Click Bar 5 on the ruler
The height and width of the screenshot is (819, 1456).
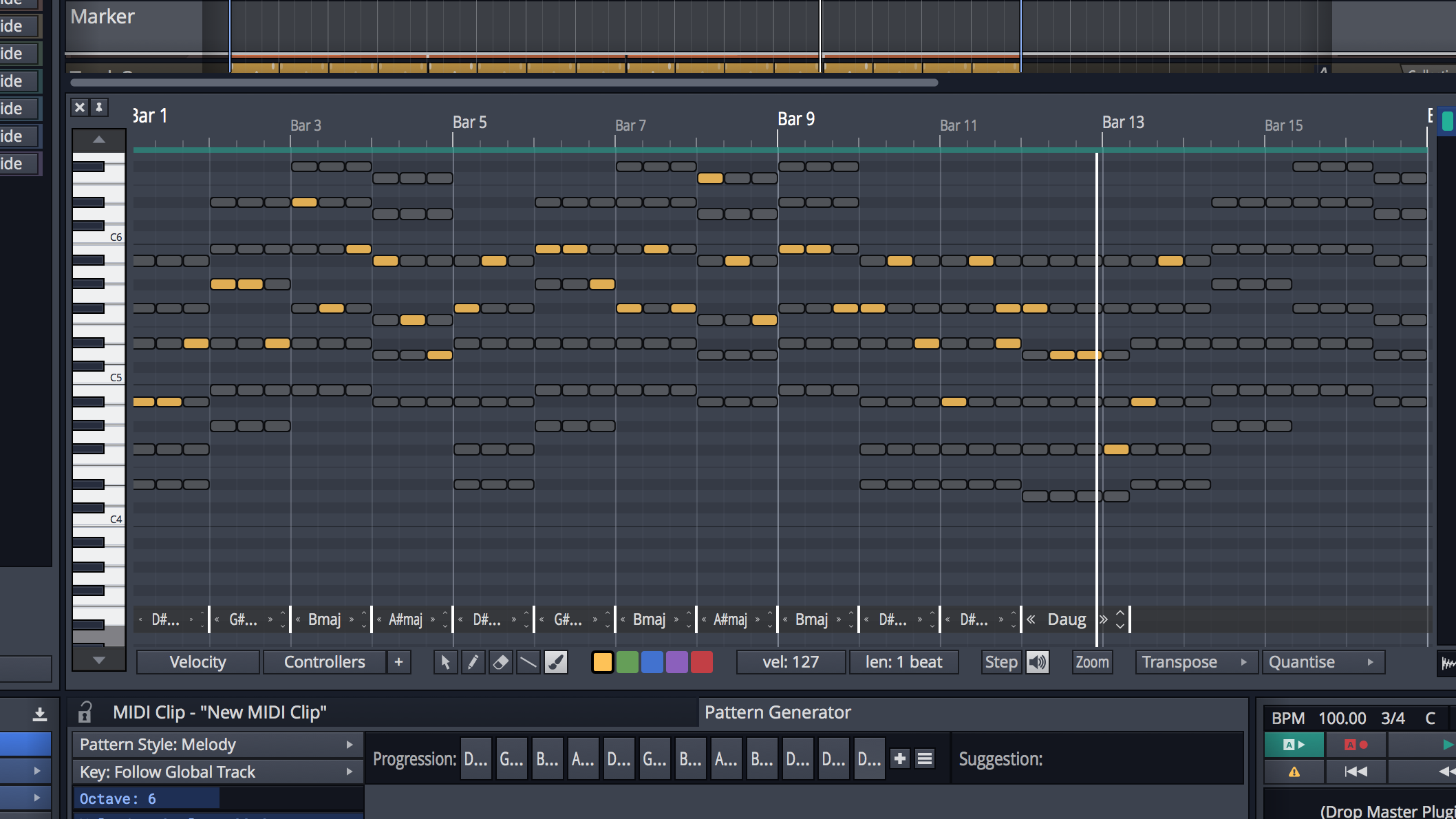[470, 122]
